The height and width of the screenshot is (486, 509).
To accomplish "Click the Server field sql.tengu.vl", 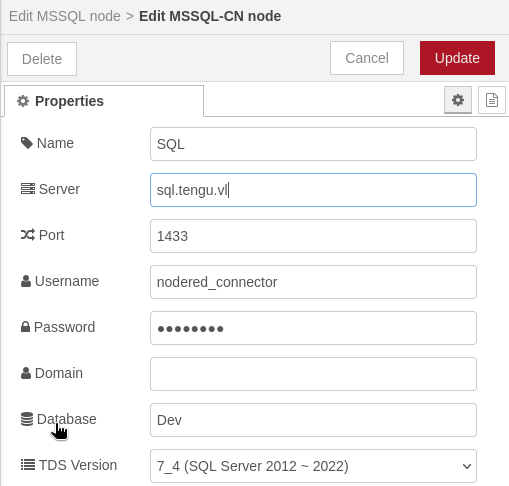I will point(313,190).
